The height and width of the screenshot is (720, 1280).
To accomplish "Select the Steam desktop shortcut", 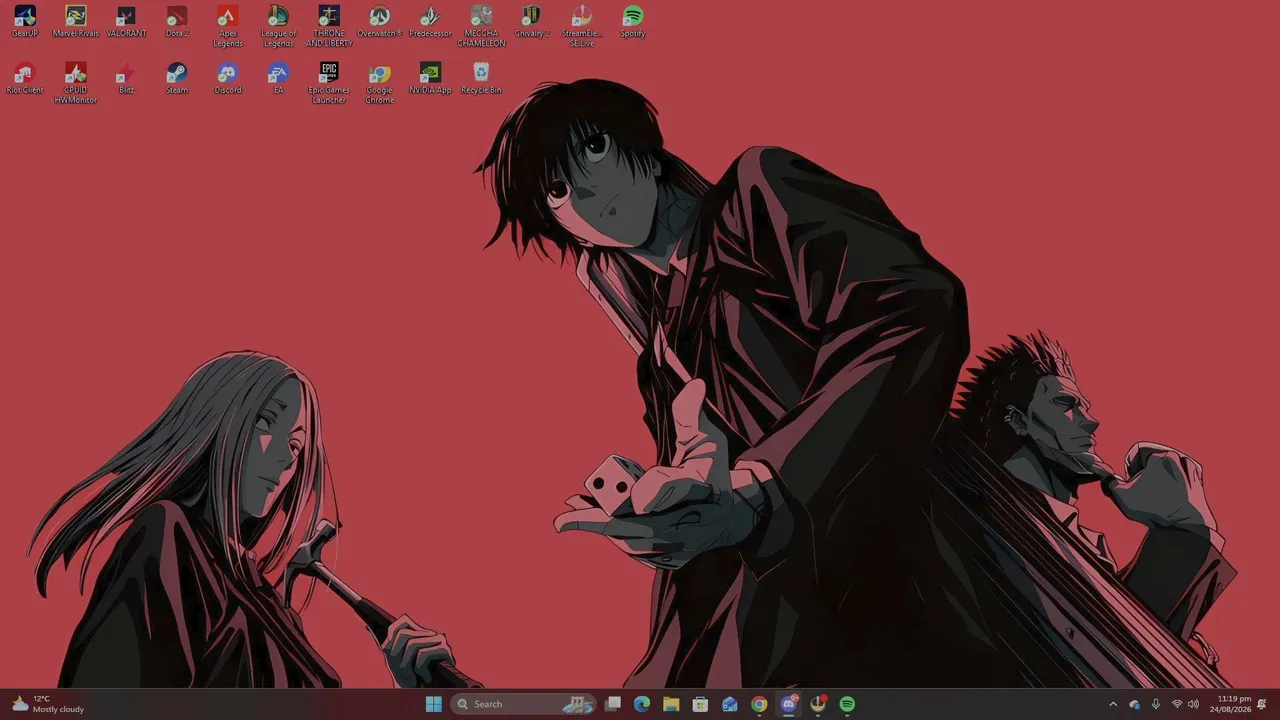I will pos(177,79).
